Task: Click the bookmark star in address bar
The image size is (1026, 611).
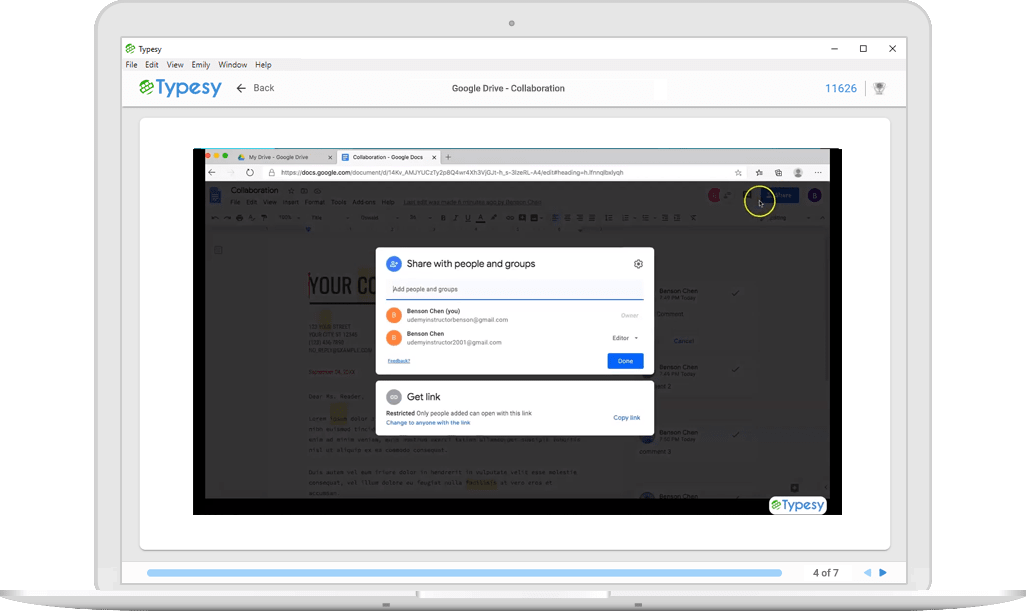Action: click(x=738, y=173)
